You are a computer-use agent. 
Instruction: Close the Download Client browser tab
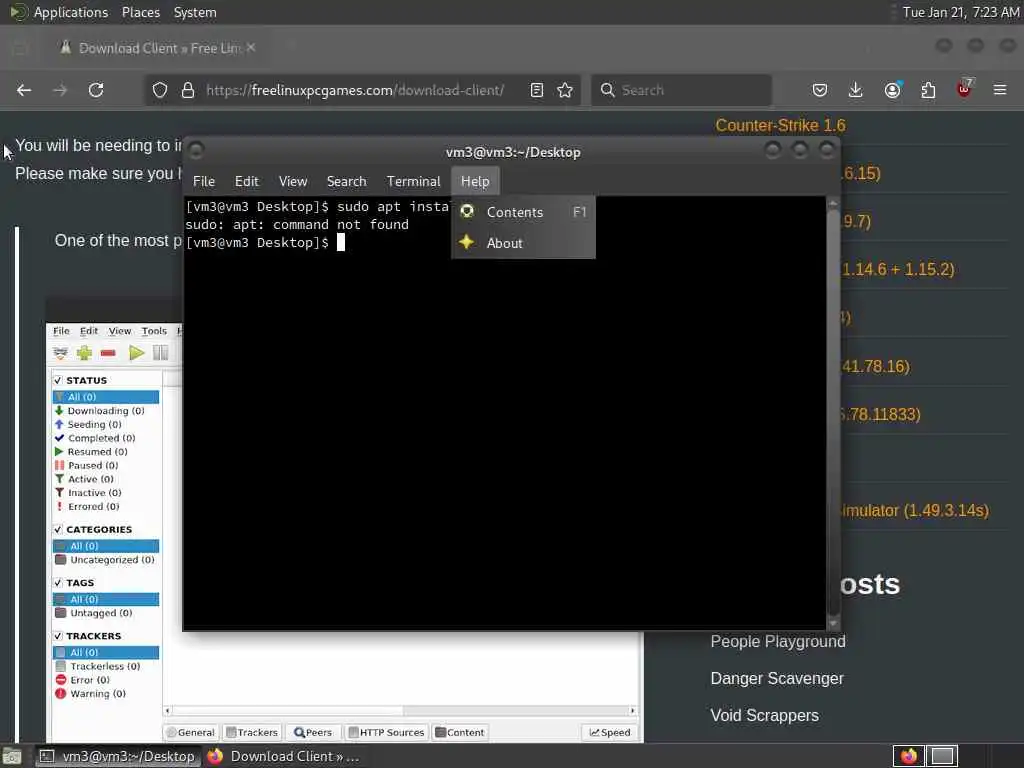click(251, 48)
